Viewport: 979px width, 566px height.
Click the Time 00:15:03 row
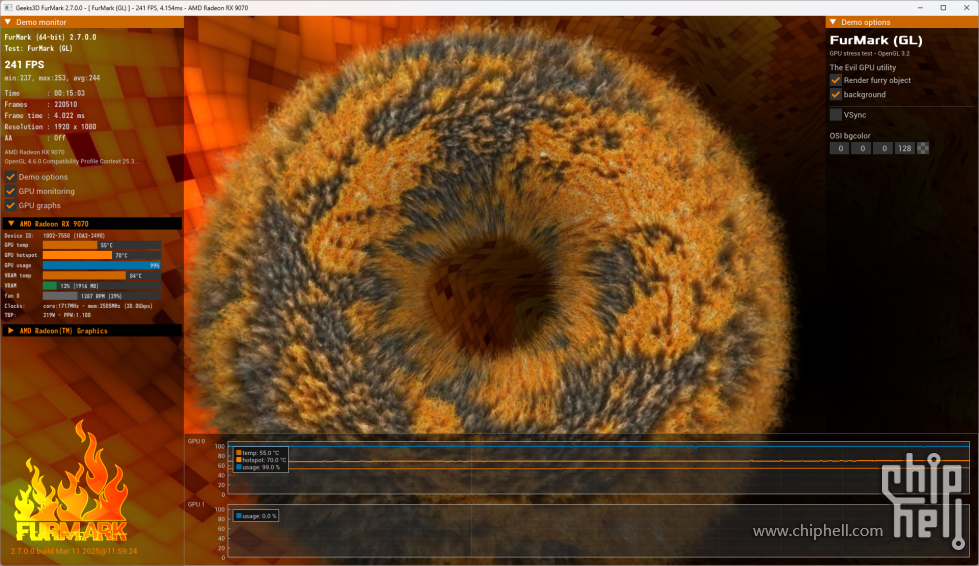(x=44, y=93)
